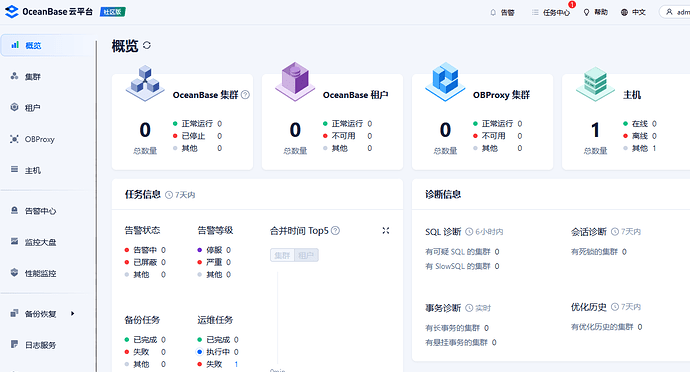Image resolution: width=690 pixels, height=372 pixels.
Task: Click the 备份恢复 icon in sidebar
Action: 15,313
